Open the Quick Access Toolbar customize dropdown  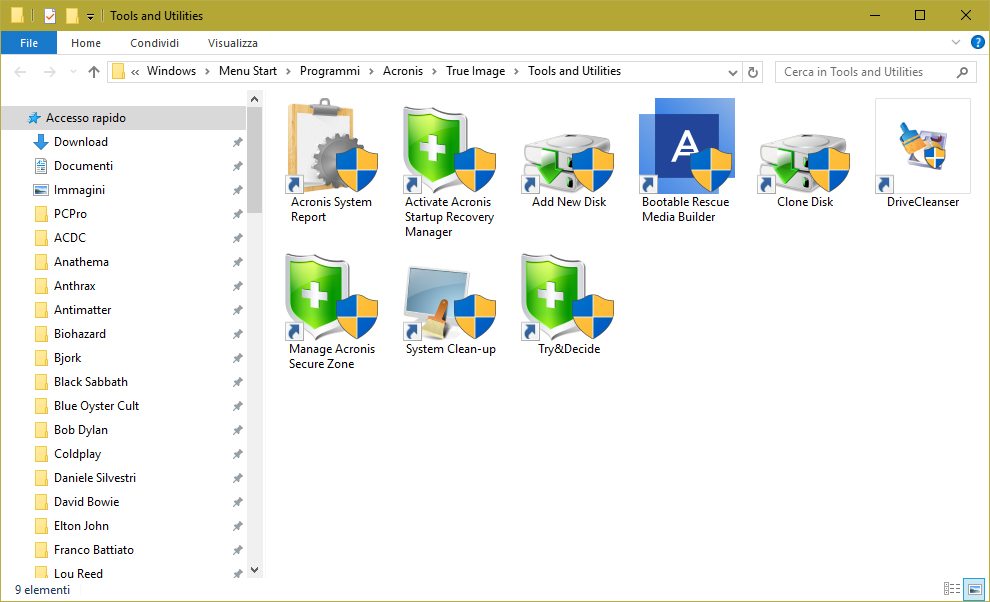[x=90, y=16]
